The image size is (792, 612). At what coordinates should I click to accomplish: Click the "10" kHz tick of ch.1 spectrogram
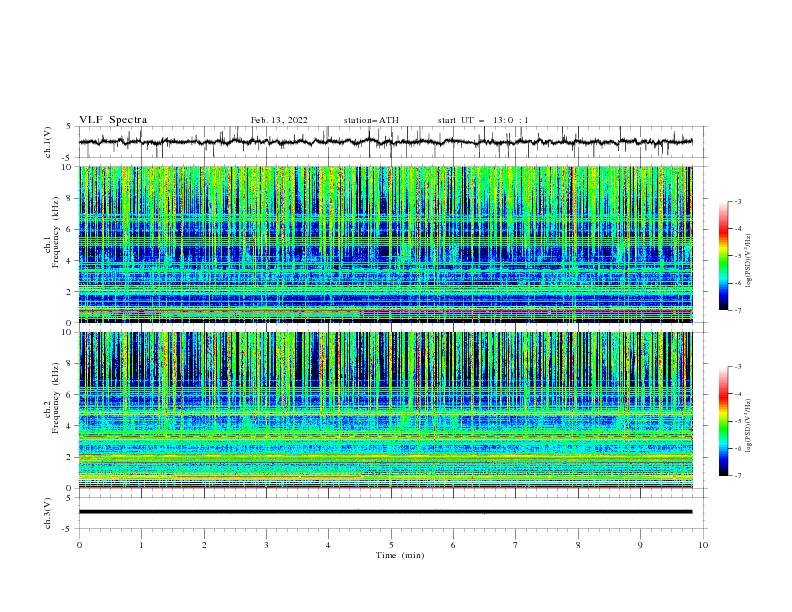(68, 167)
